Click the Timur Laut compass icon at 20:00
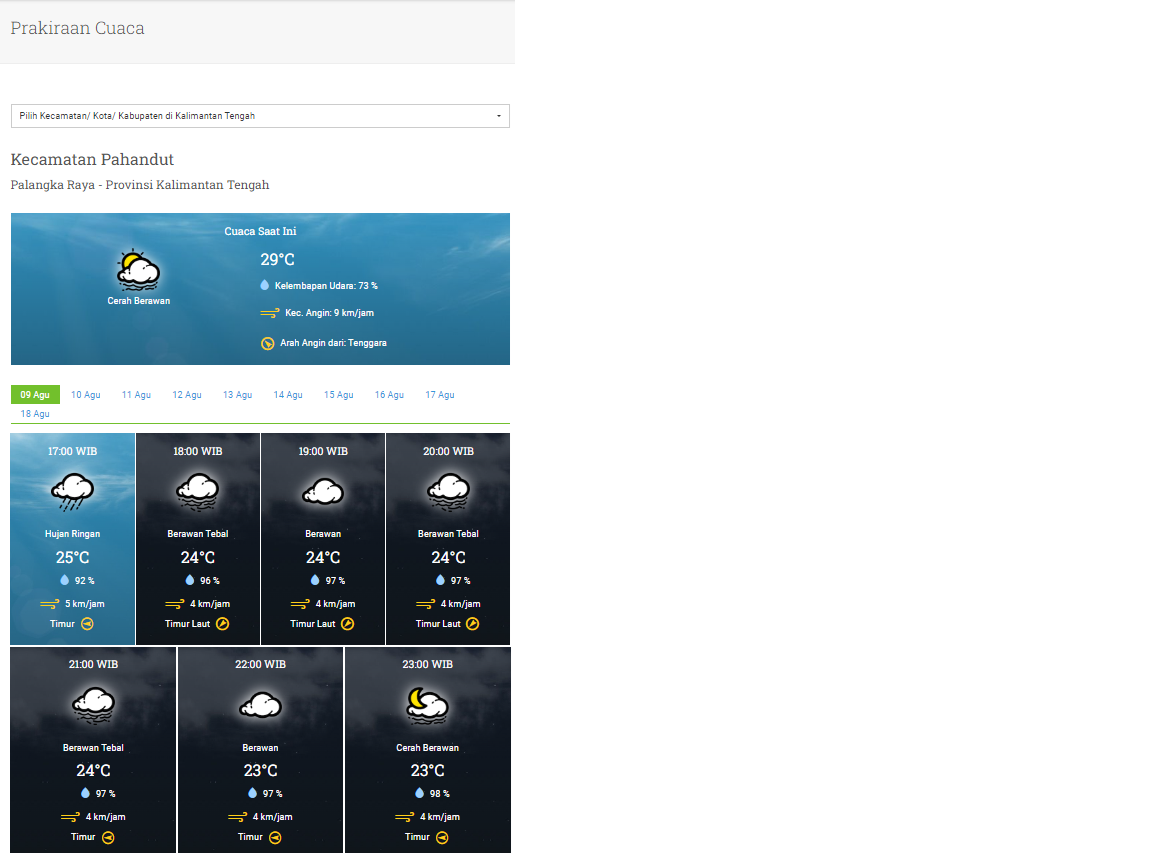The image size is (1152, 853). (472, 624)
